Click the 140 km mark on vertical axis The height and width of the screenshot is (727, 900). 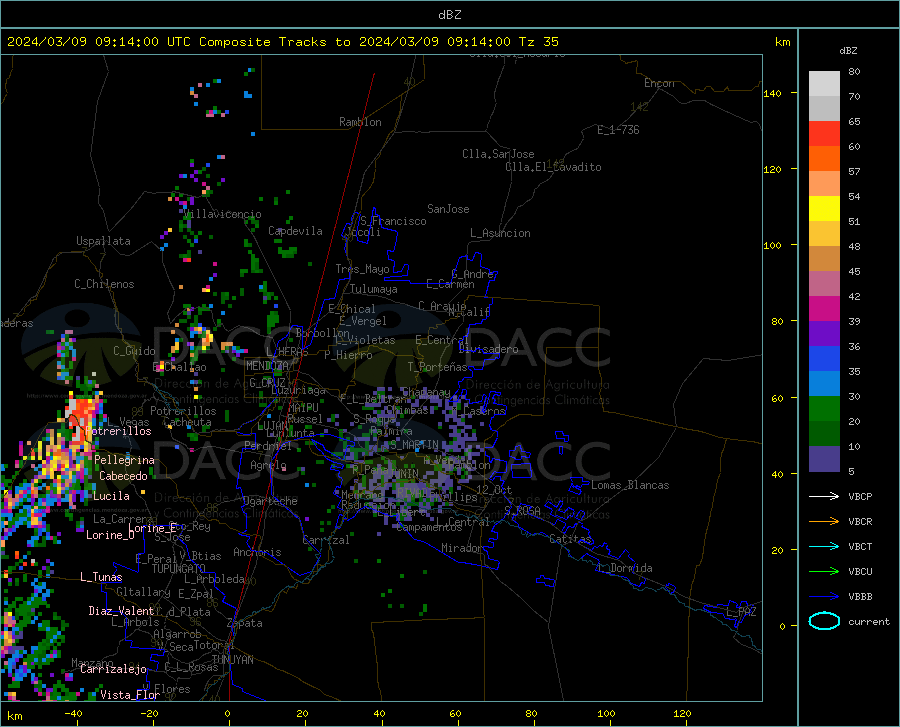(x=772, y=94)
